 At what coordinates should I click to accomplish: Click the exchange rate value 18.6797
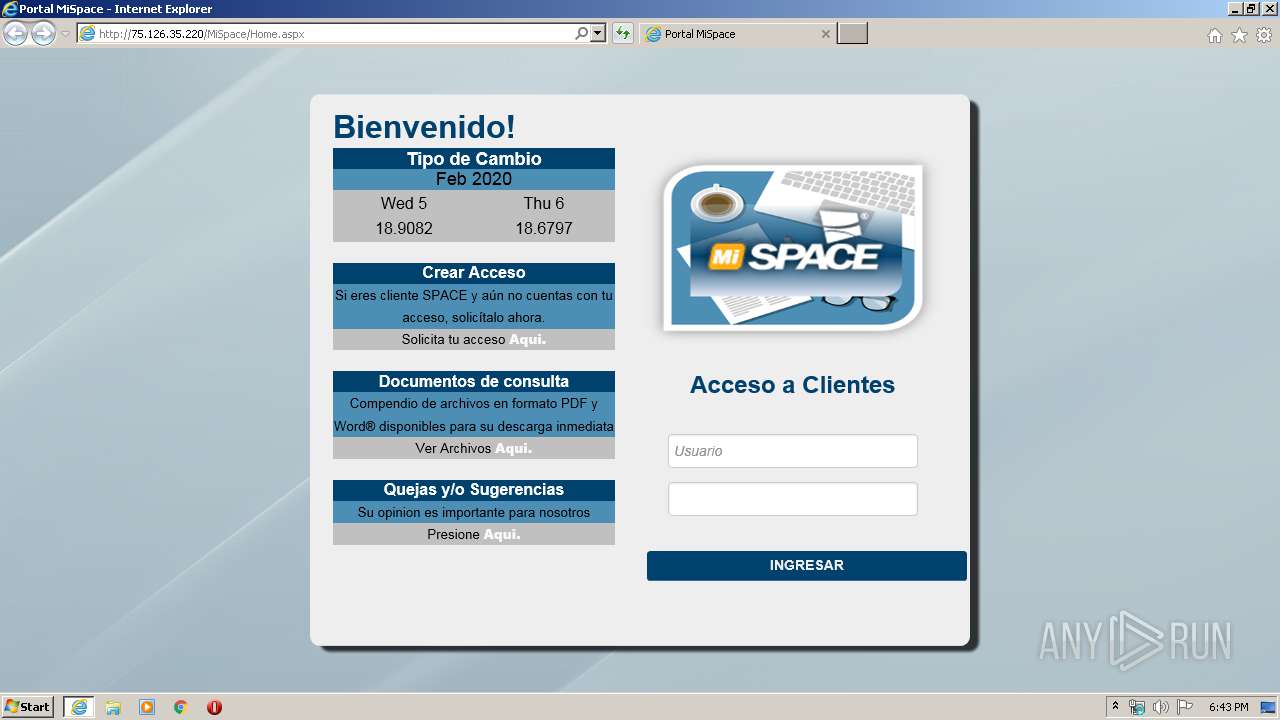point(544,228)
